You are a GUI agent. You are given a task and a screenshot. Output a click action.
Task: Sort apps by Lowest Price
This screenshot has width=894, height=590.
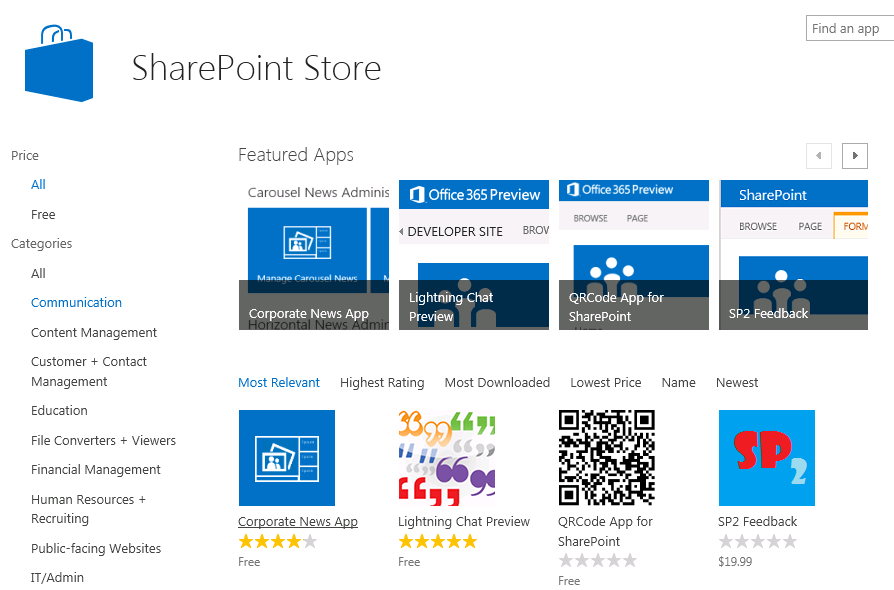tap(605, 382)
